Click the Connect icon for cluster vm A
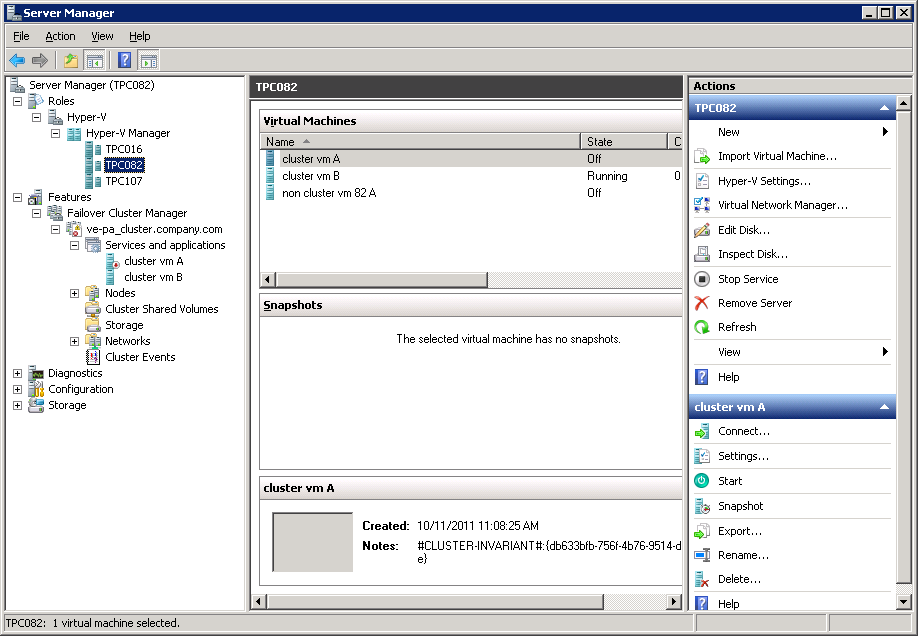918x636 pixels. pos(702,432)
